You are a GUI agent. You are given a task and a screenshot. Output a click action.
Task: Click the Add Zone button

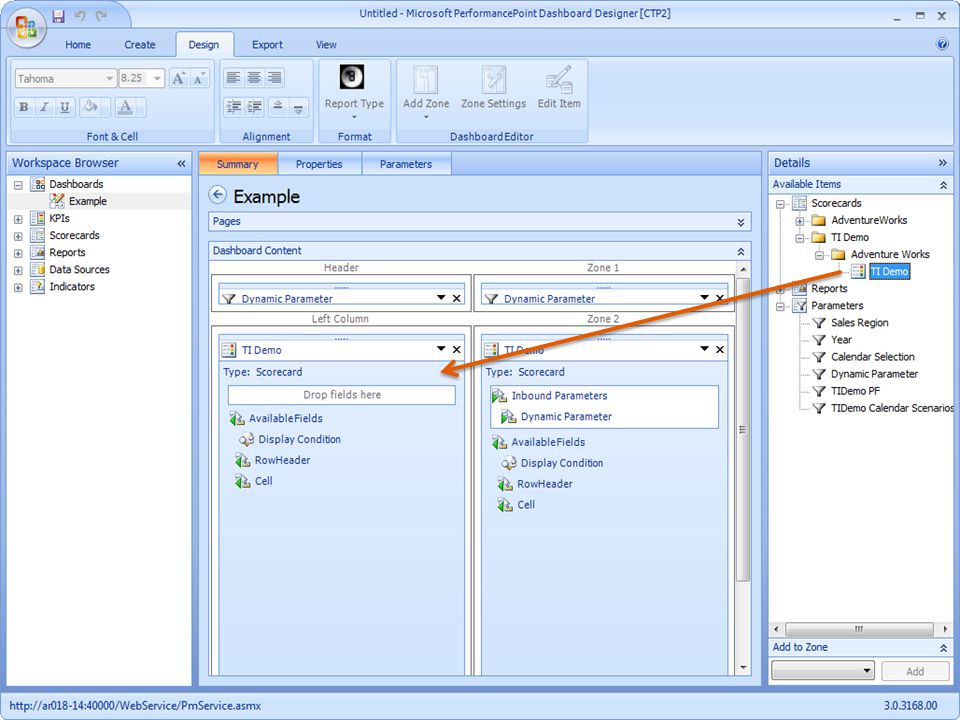(x=426, y=92)
